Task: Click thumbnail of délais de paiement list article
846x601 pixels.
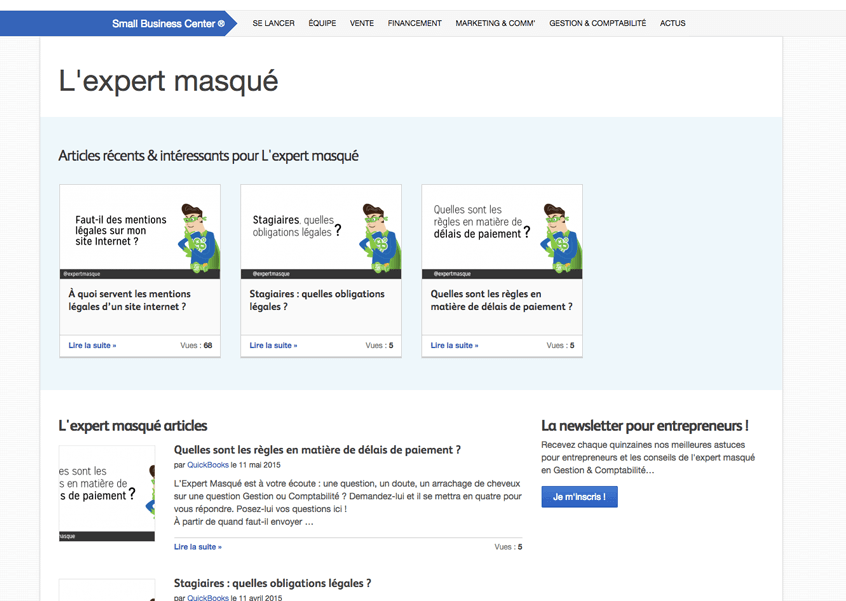Action: click(107, 494)
